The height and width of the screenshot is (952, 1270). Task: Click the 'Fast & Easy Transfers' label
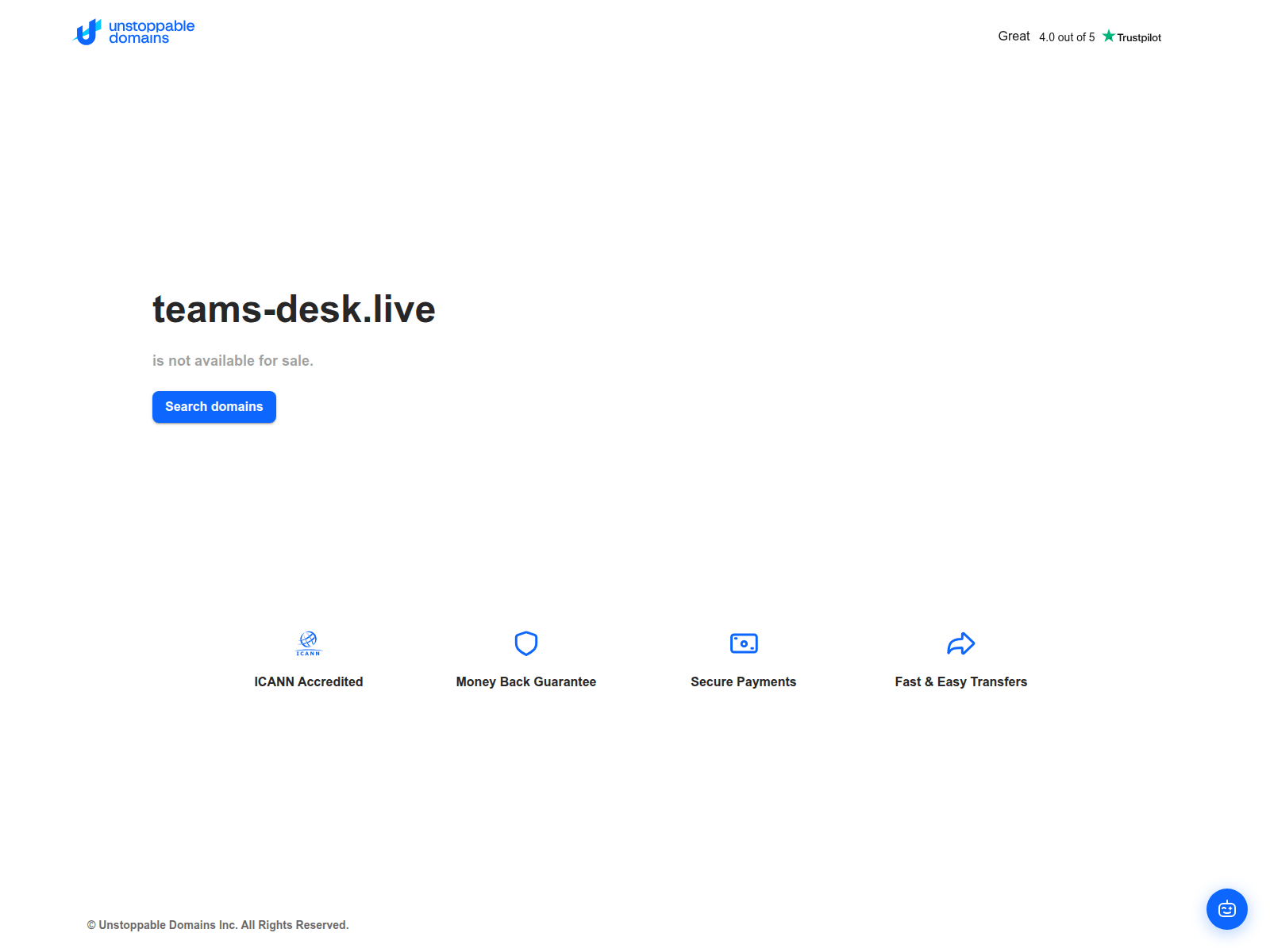(961, 681)
